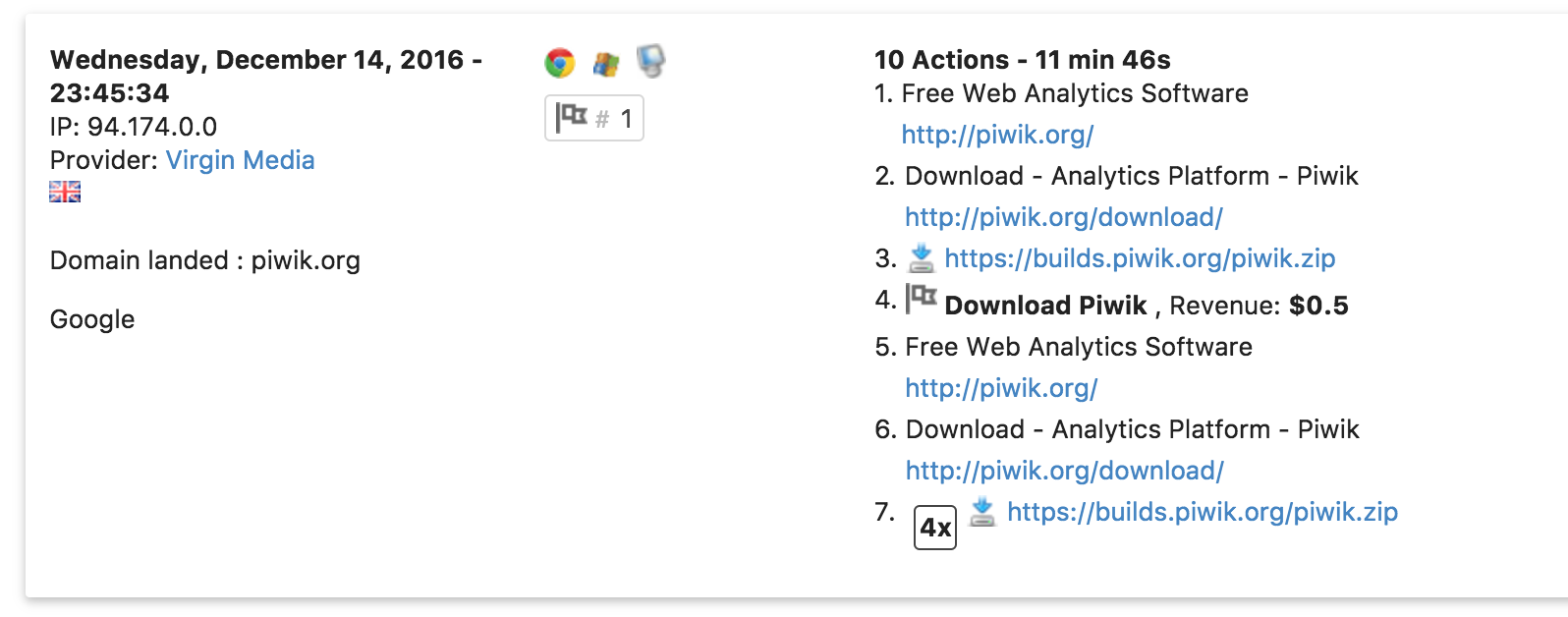Open the Virgin Media provider link

click(x=240, y=160)
